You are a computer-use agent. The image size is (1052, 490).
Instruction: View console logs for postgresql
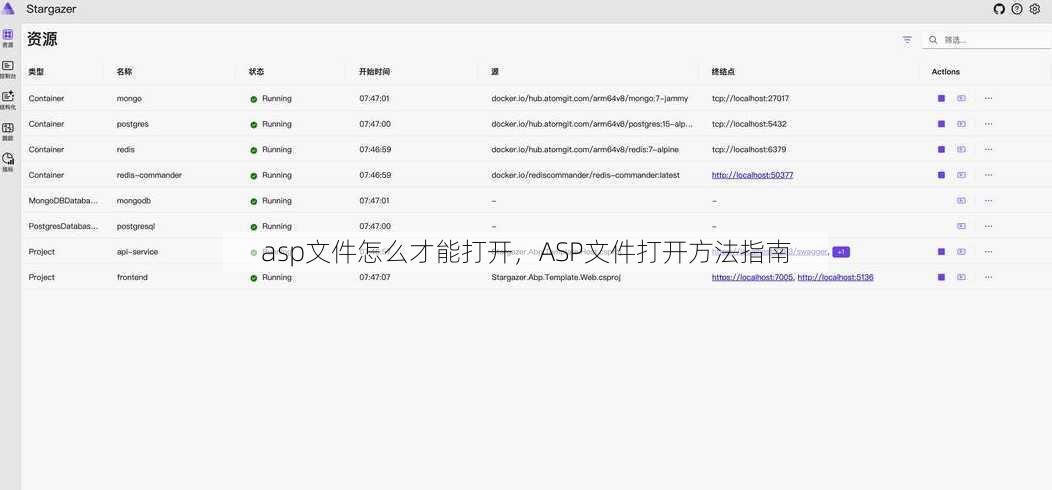coord(961,226)
